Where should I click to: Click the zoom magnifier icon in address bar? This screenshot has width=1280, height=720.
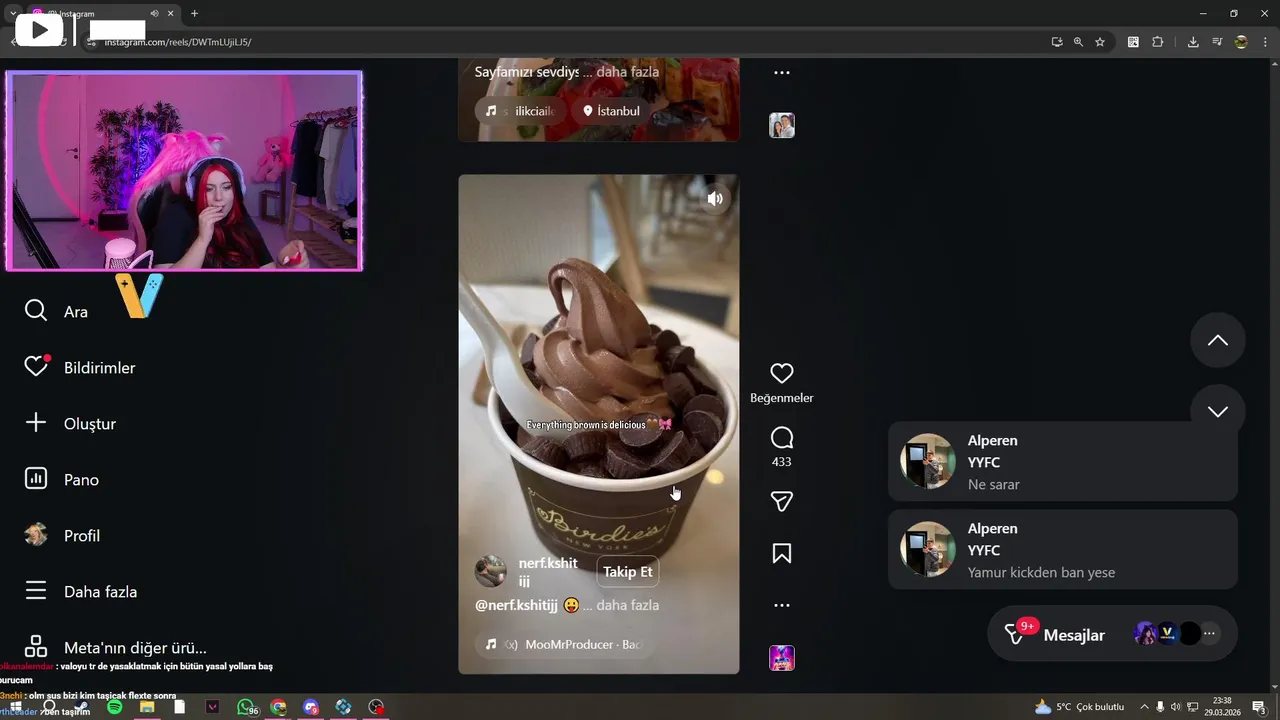[x=1078, y=42]
